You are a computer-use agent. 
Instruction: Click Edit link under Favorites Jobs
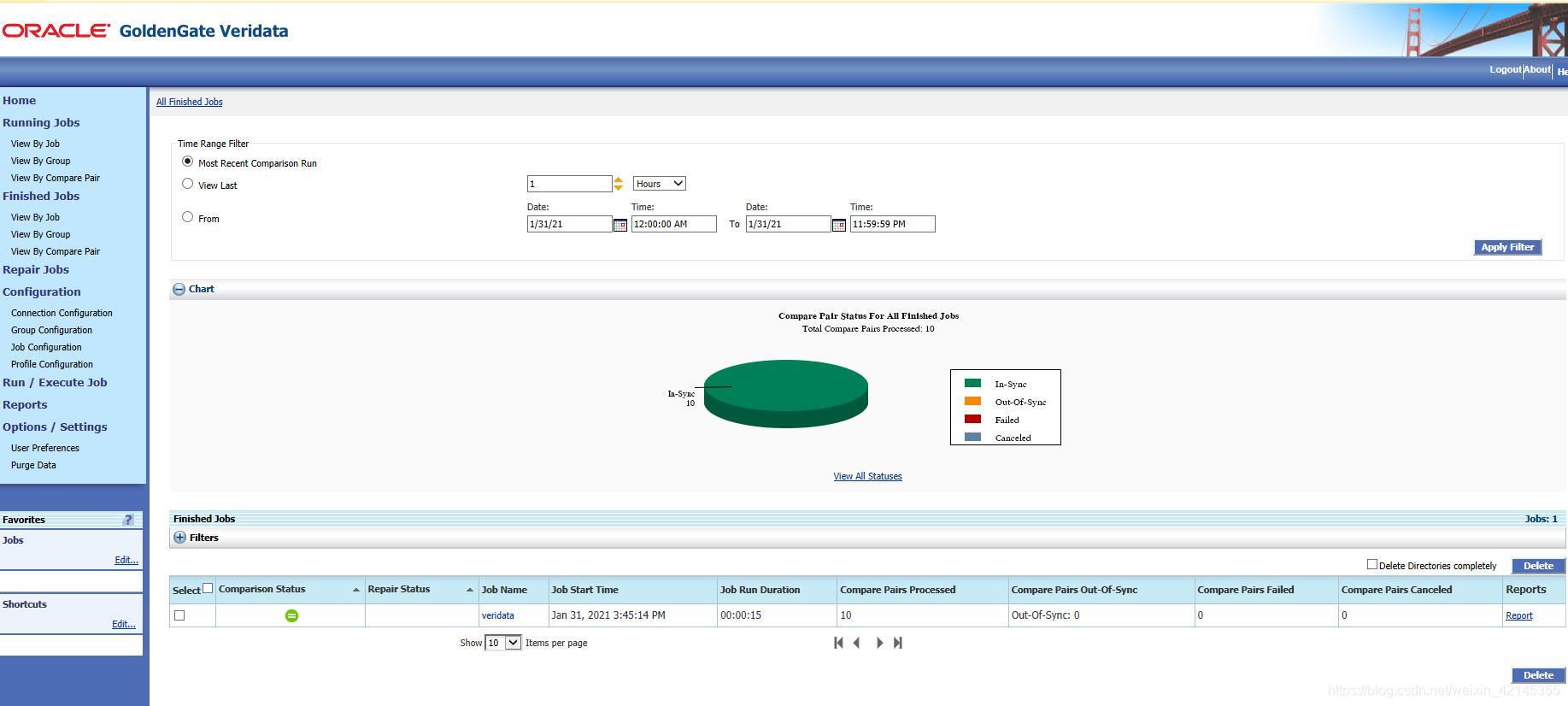click(x=126, y=560)
